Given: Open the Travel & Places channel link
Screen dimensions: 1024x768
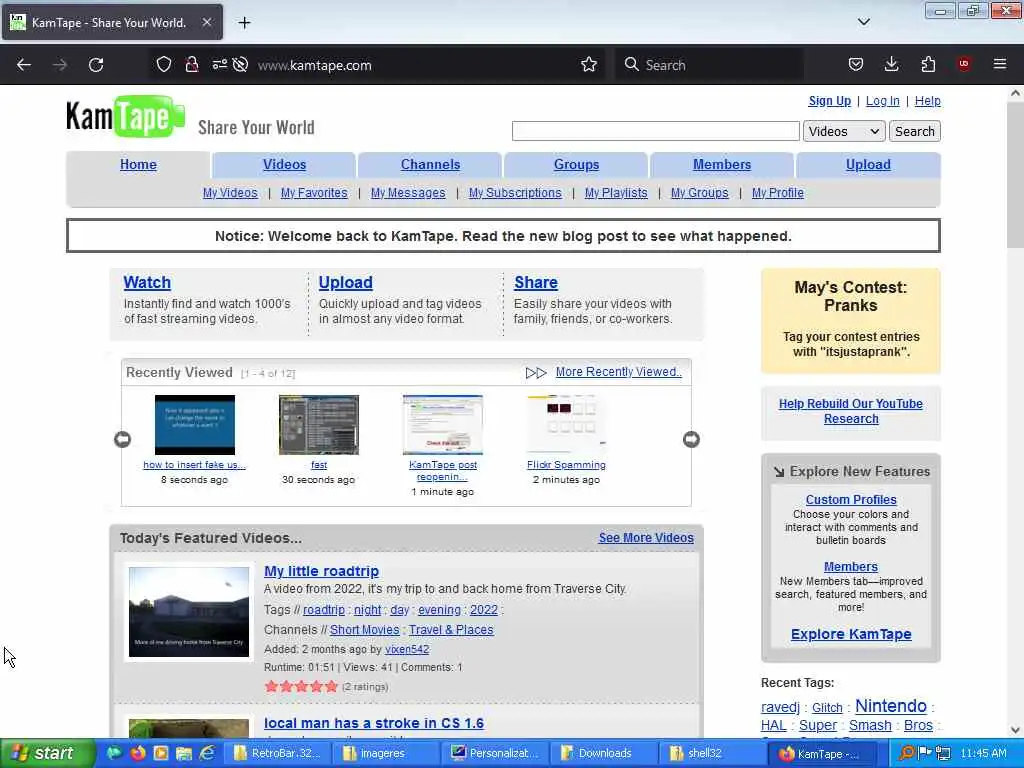Looking at the screenshot, I should tap(451, 630).
